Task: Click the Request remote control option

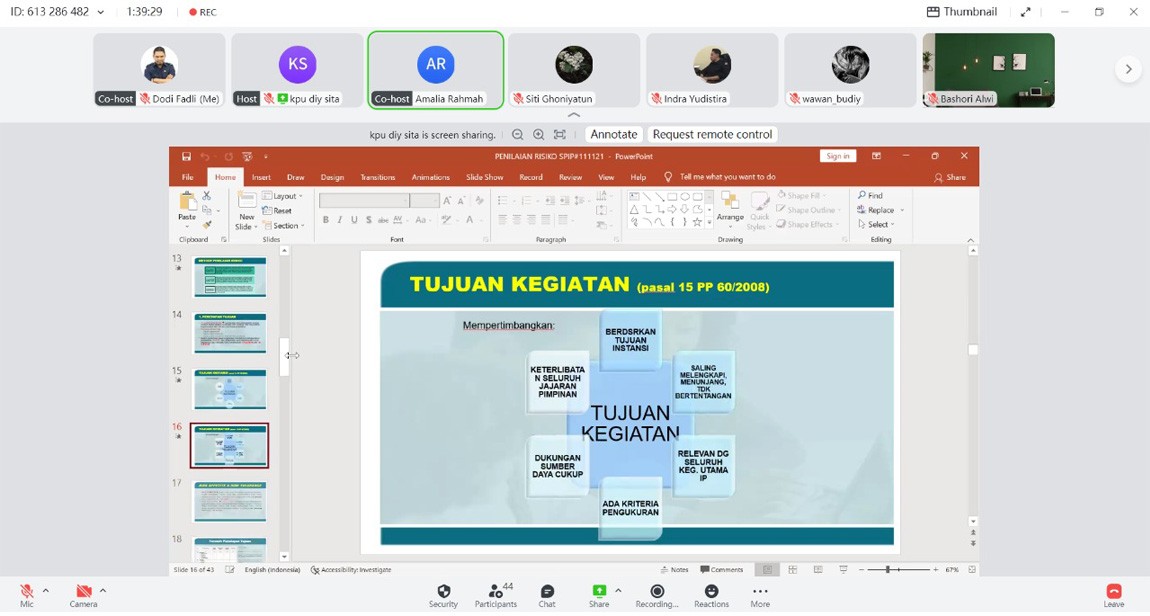Action: point(712,134)
